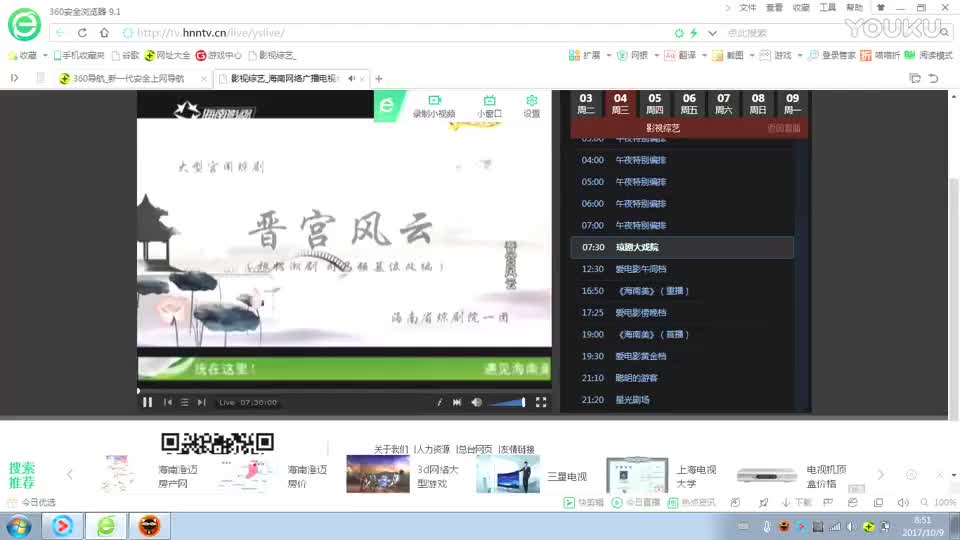Switch to the 360导航 tab

[x=132, y=78]
